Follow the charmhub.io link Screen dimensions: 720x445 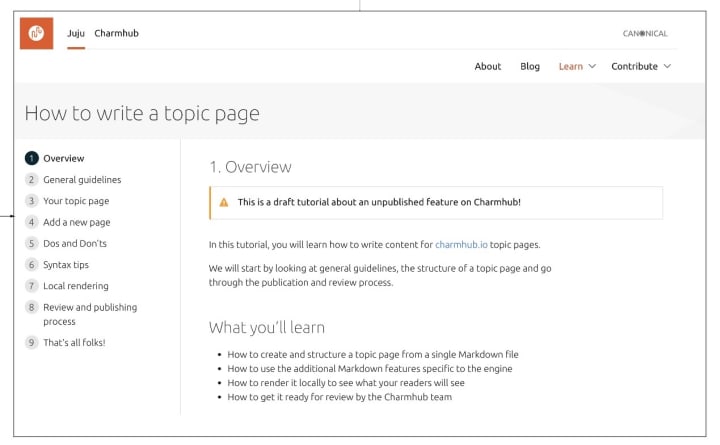pos(461,244)
